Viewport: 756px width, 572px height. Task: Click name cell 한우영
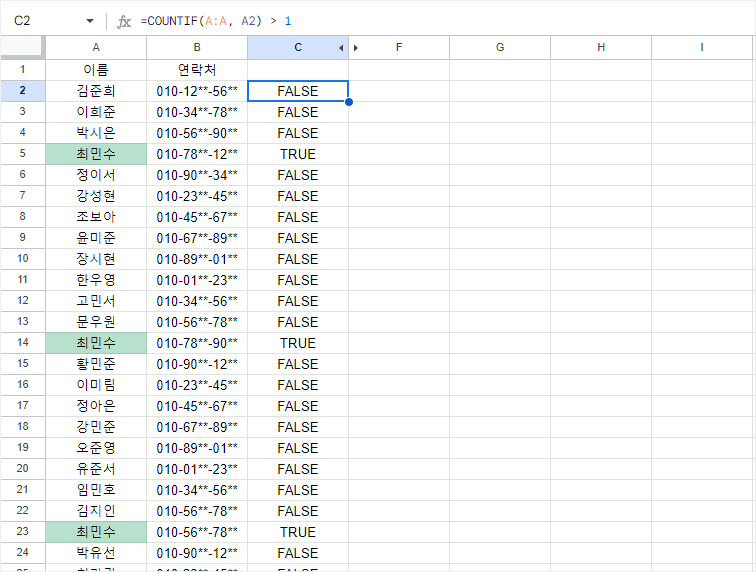click(96, 280)
